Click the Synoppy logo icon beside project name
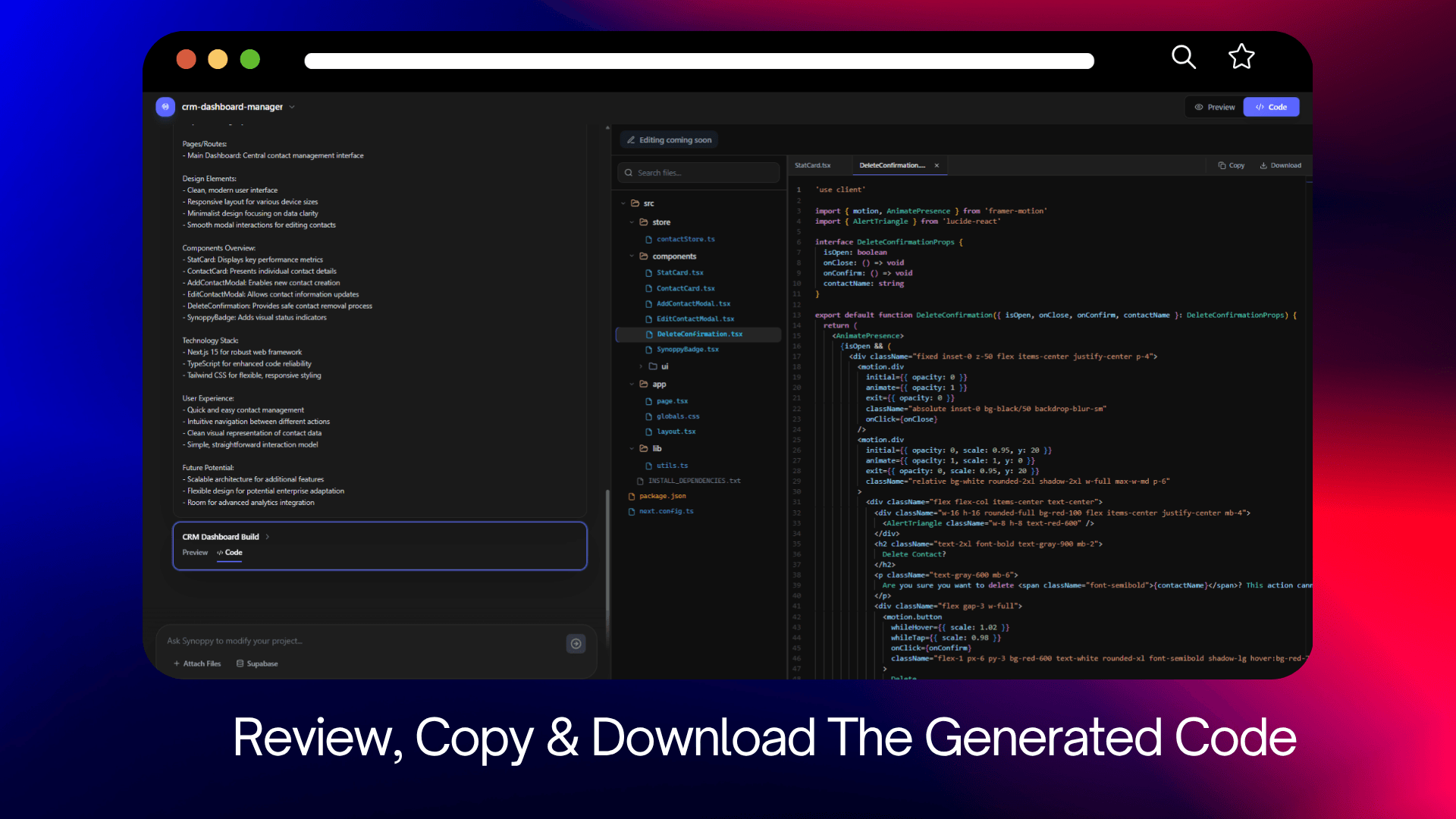Image resolution: width=1456 pixels, height=819 pixels. tap(165, 107)
